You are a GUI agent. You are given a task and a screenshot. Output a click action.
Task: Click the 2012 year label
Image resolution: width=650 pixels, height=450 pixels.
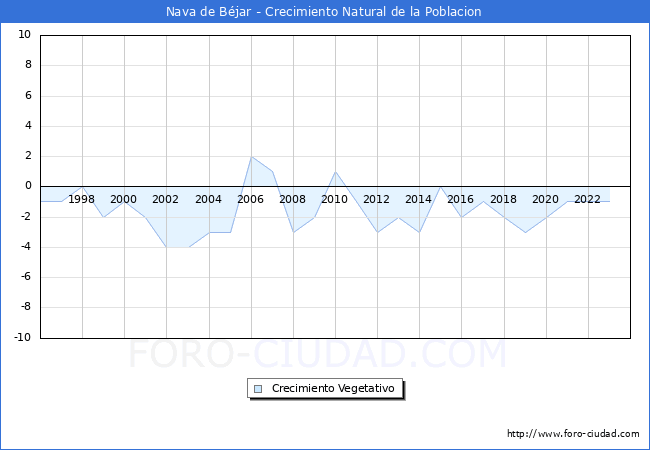(376, 199)
